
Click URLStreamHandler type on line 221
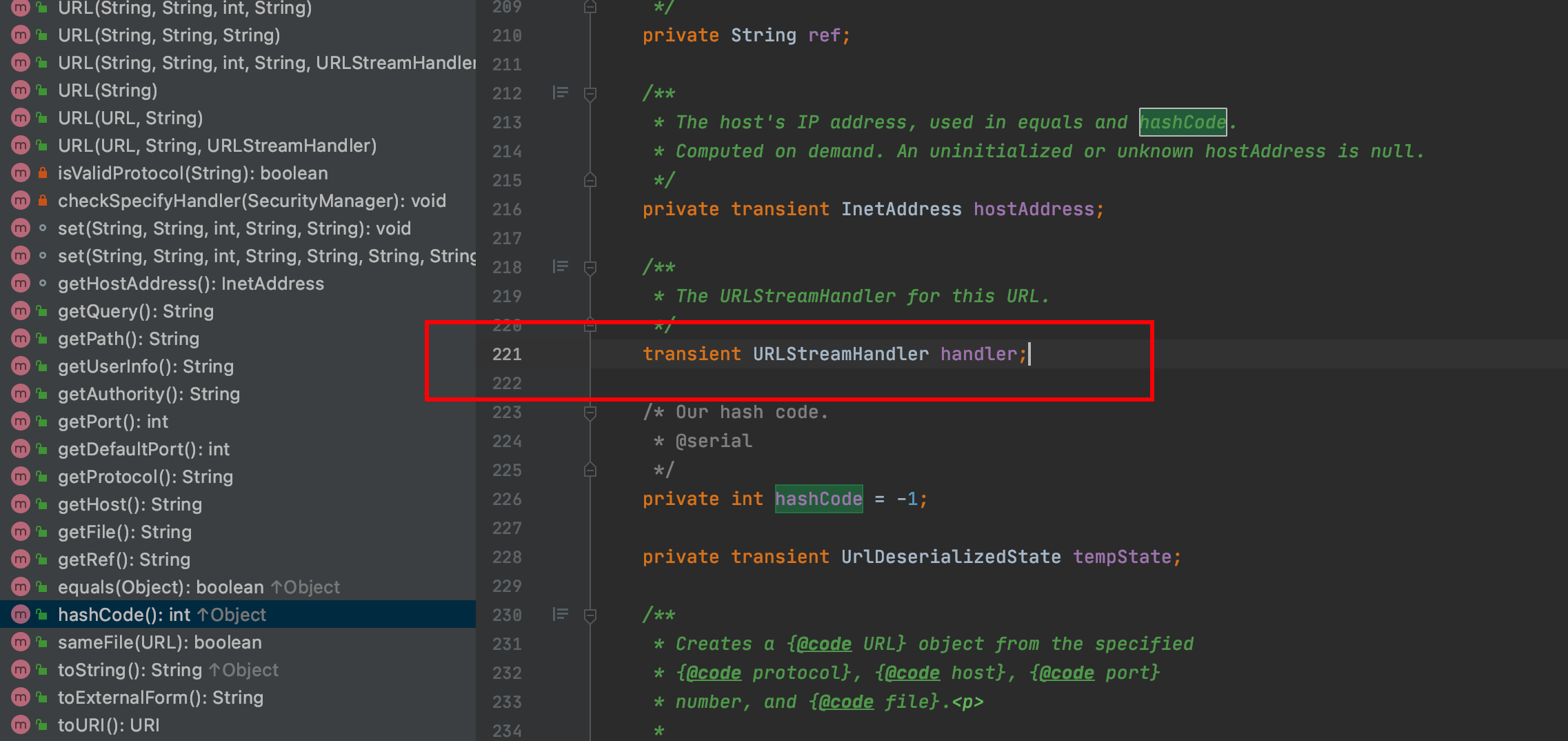click(841, 354)
